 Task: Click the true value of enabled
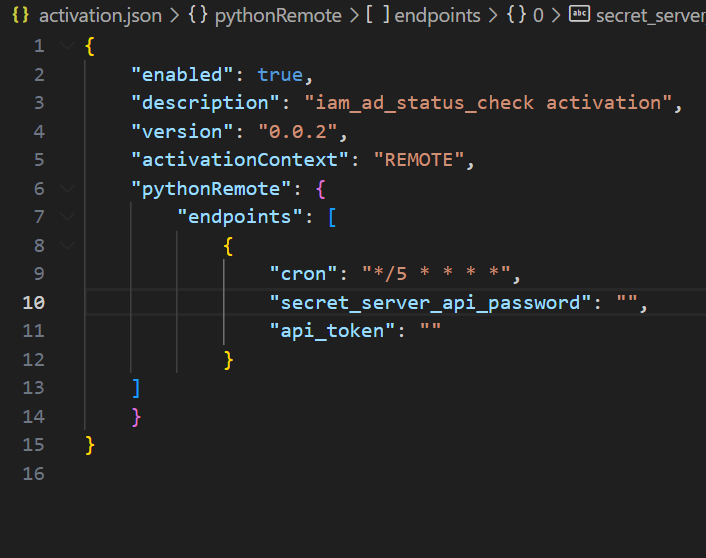(x=280, y=75)
